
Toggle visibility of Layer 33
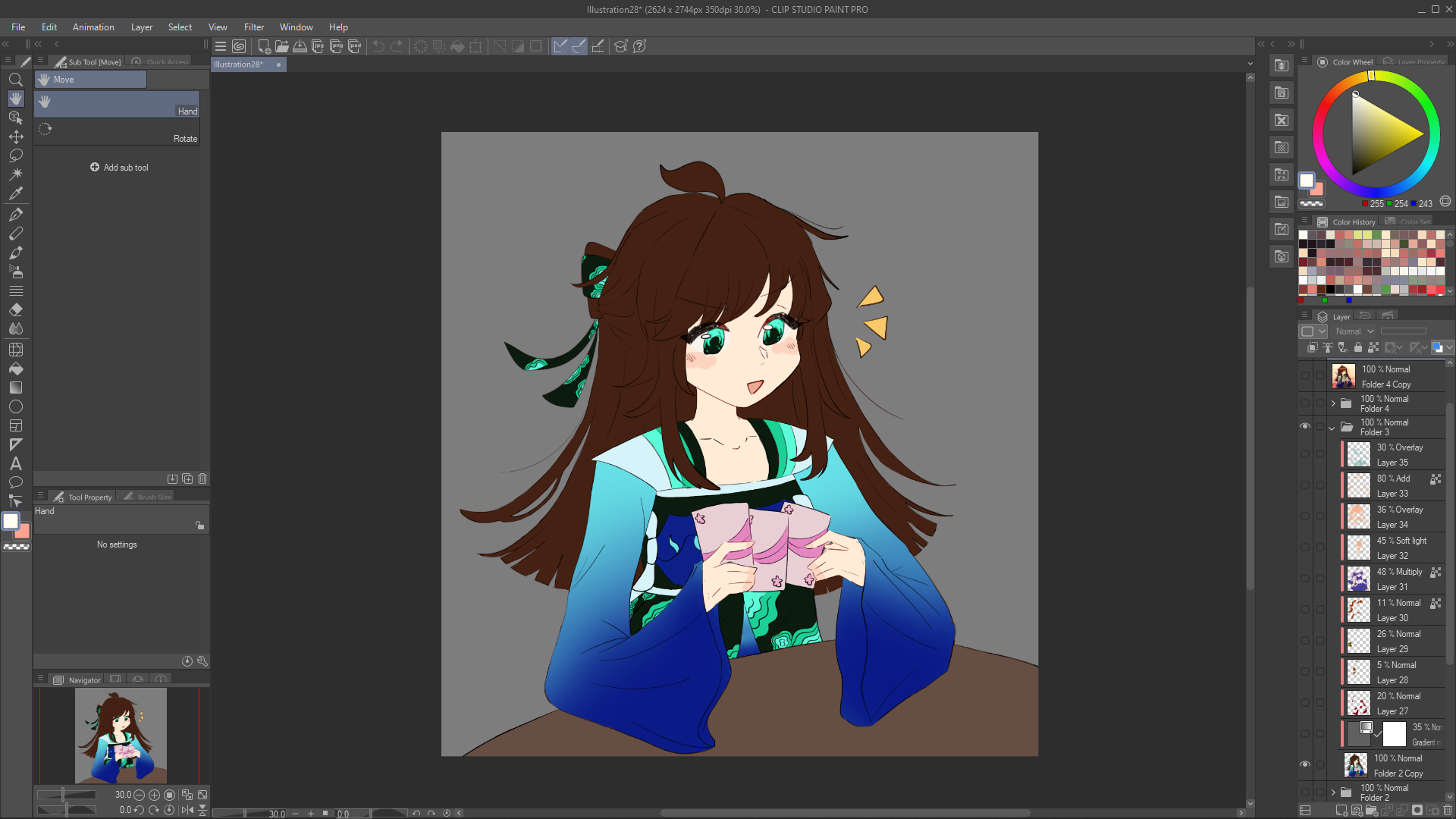(1304, 485)
